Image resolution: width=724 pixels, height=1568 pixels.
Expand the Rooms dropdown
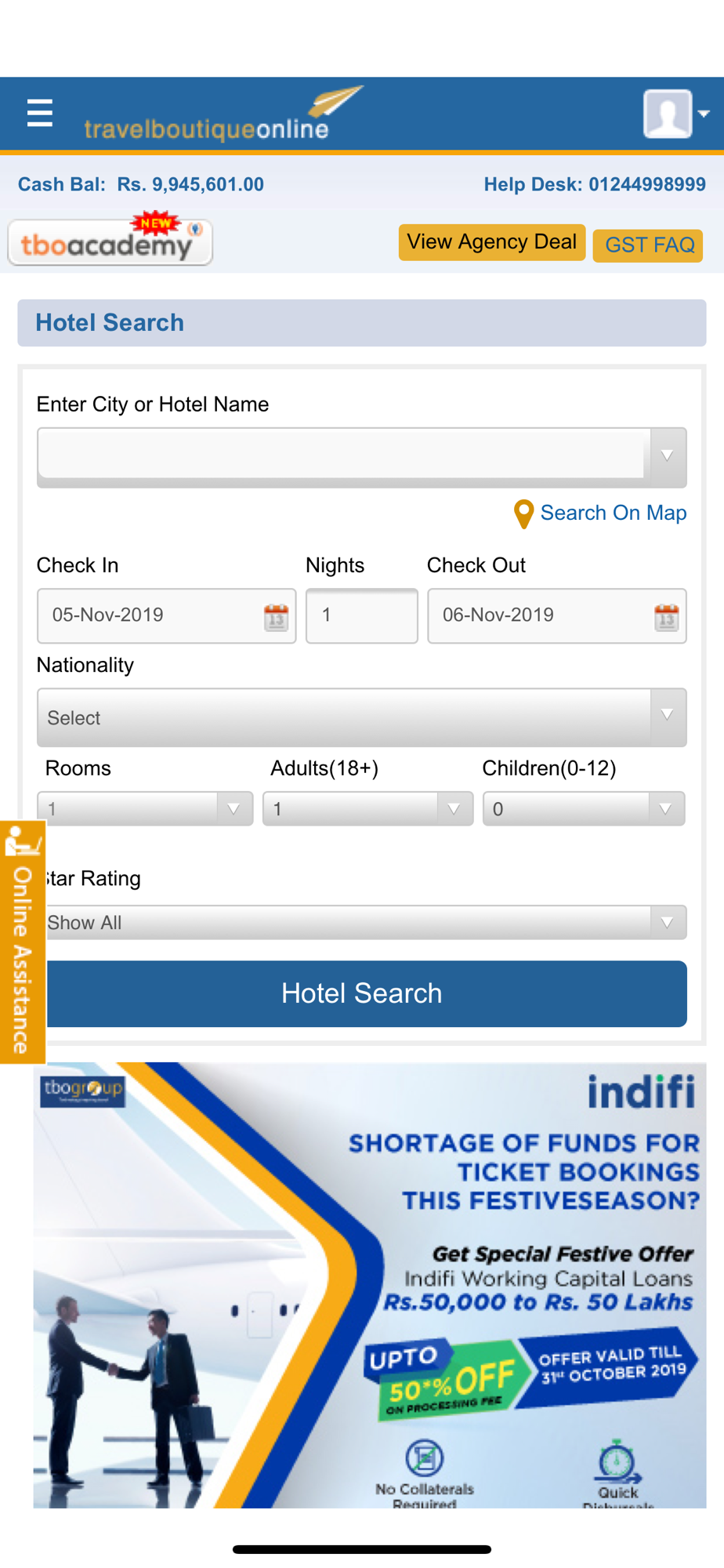click(145, 808)
